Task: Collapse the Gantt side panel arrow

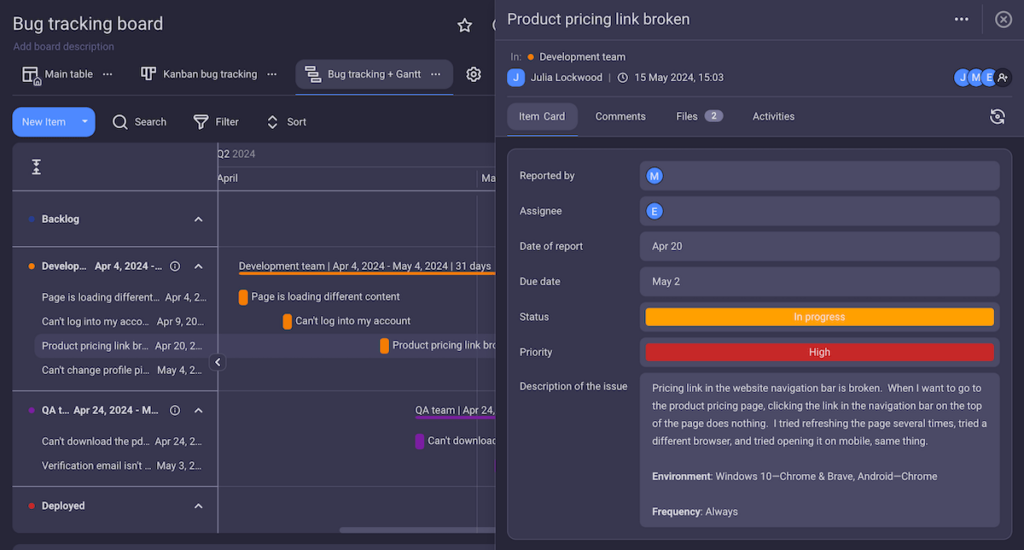Action: (217, 362)
